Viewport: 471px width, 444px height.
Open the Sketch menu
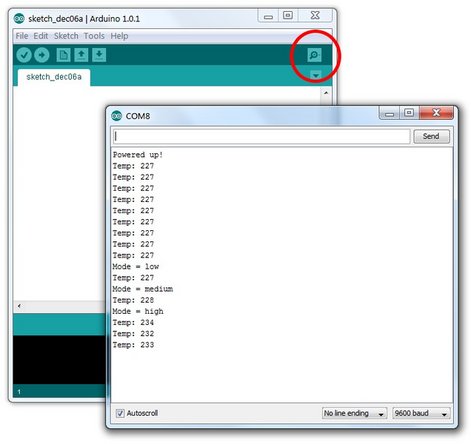pyautogui.click(x=66, y=36)
